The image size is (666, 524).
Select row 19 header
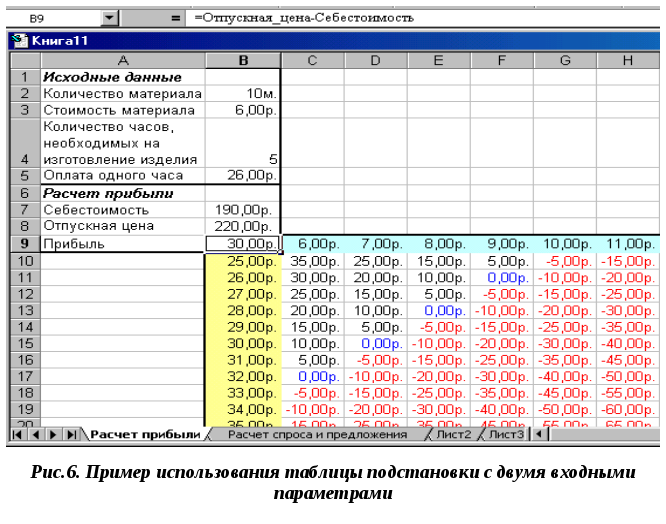tap(25, 409)
